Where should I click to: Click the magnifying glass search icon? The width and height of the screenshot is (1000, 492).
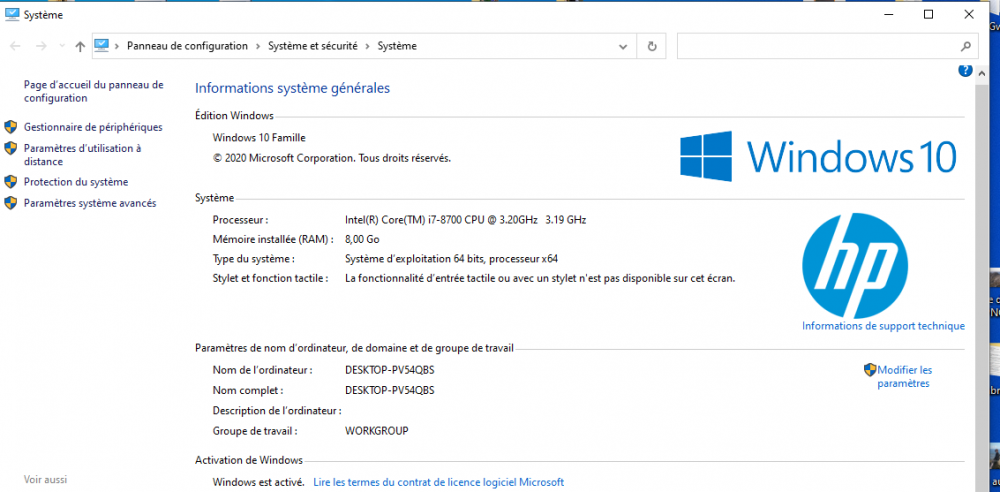click(965, 46)
